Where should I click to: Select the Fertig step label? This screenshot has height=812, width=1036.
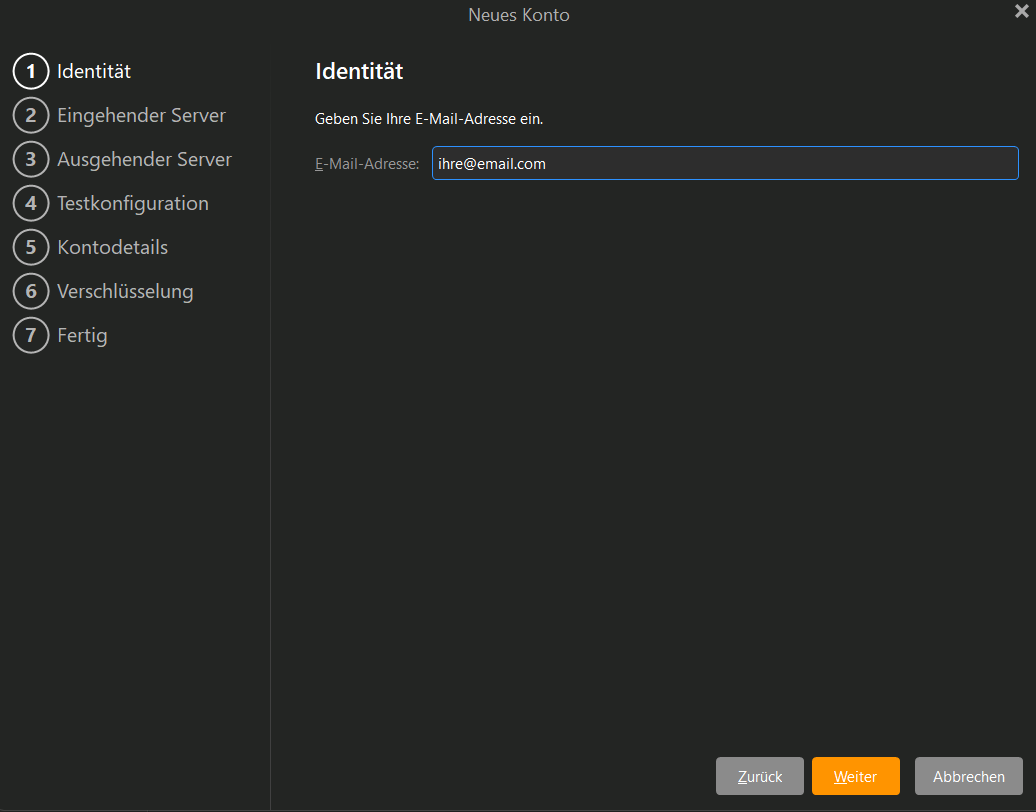coord(82,336)
